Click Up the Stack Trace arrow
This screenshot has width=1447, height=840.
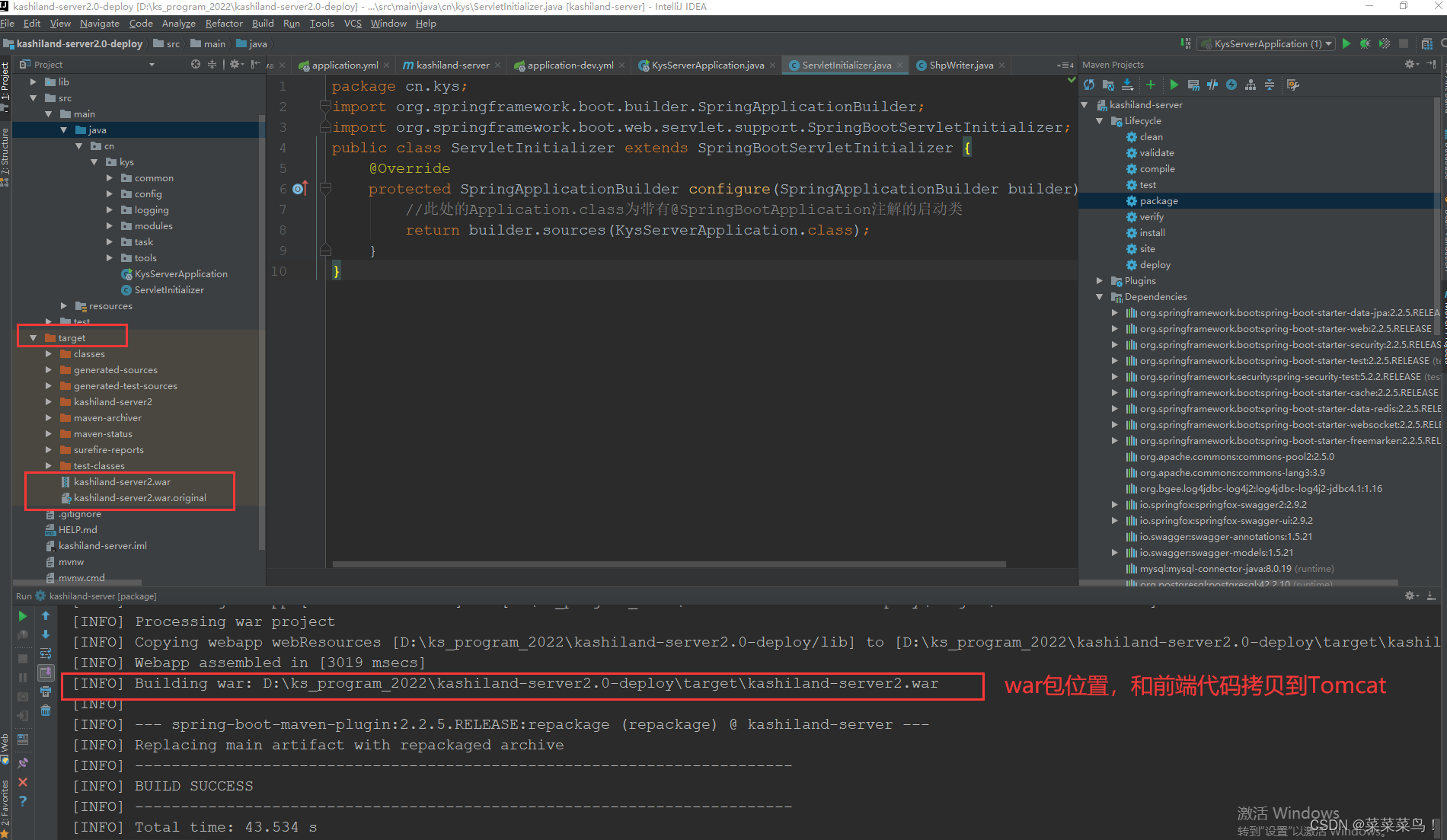click(x=46, y=616)
